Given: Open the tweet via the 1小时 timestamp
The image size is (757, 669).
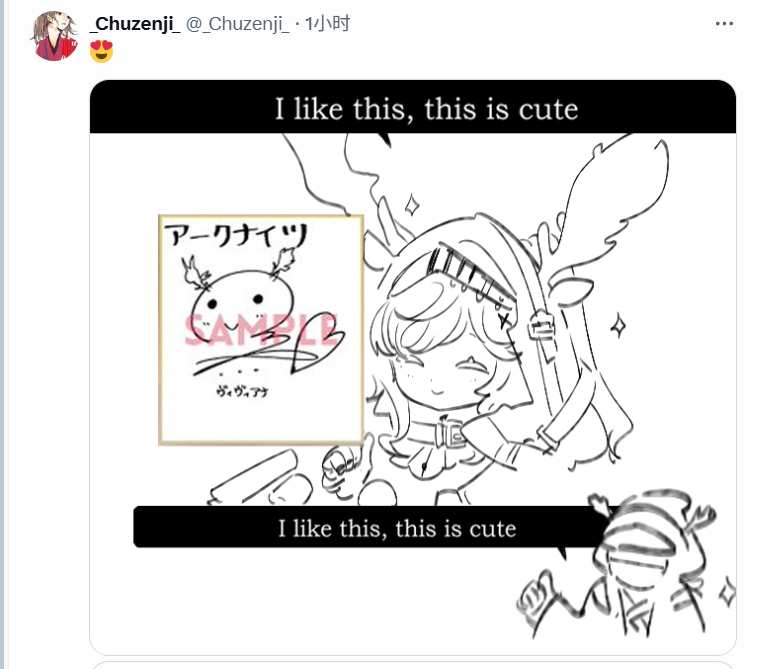Looking at the screenshot, I should click(327, 24).
